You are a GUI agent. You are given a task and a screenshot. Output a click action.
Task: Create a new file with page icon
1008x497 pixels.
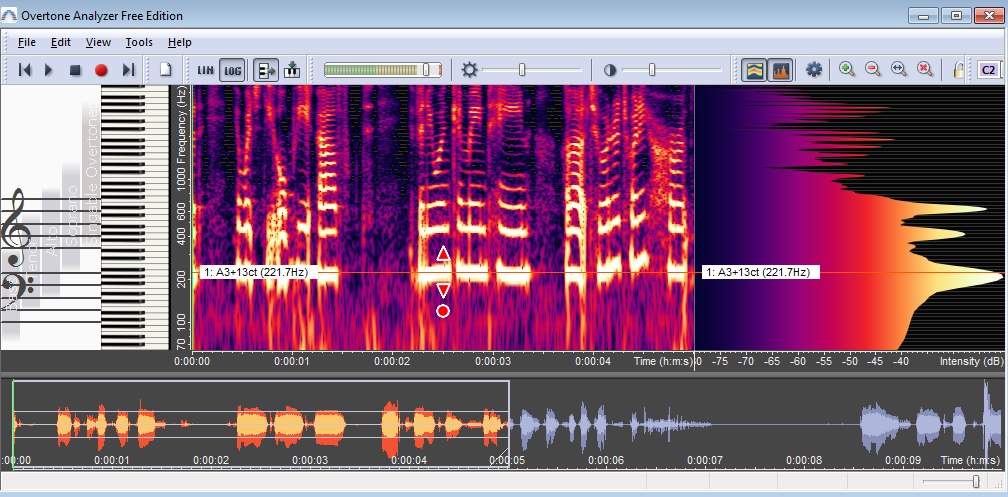(x=165, y=69)
